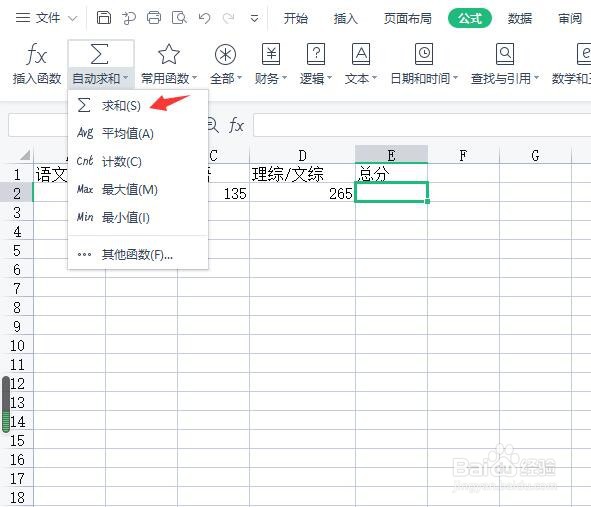Select row 10 header
The width and height of the screenshot is (591, 507).
[17, 345]
